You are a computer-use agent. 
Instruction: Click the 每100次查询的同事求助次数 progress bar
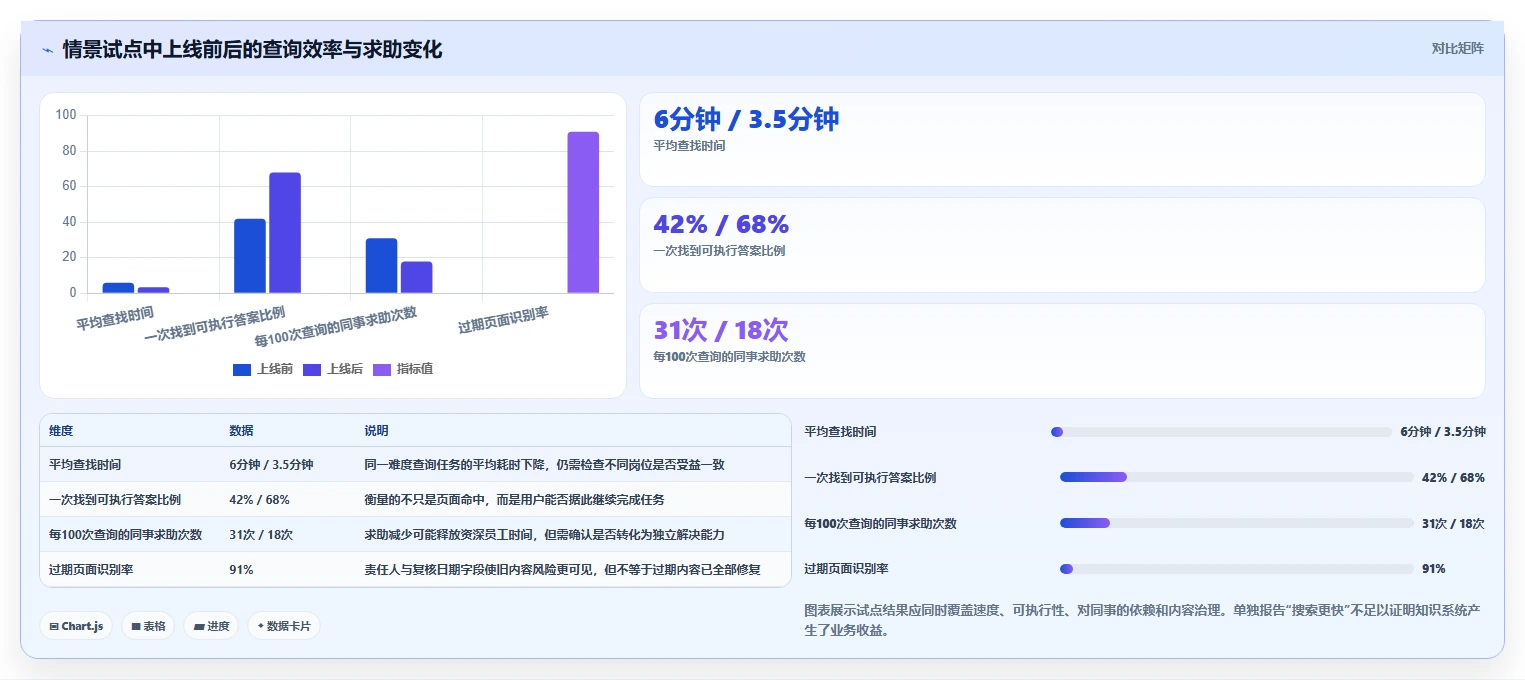coord(1237,523)
